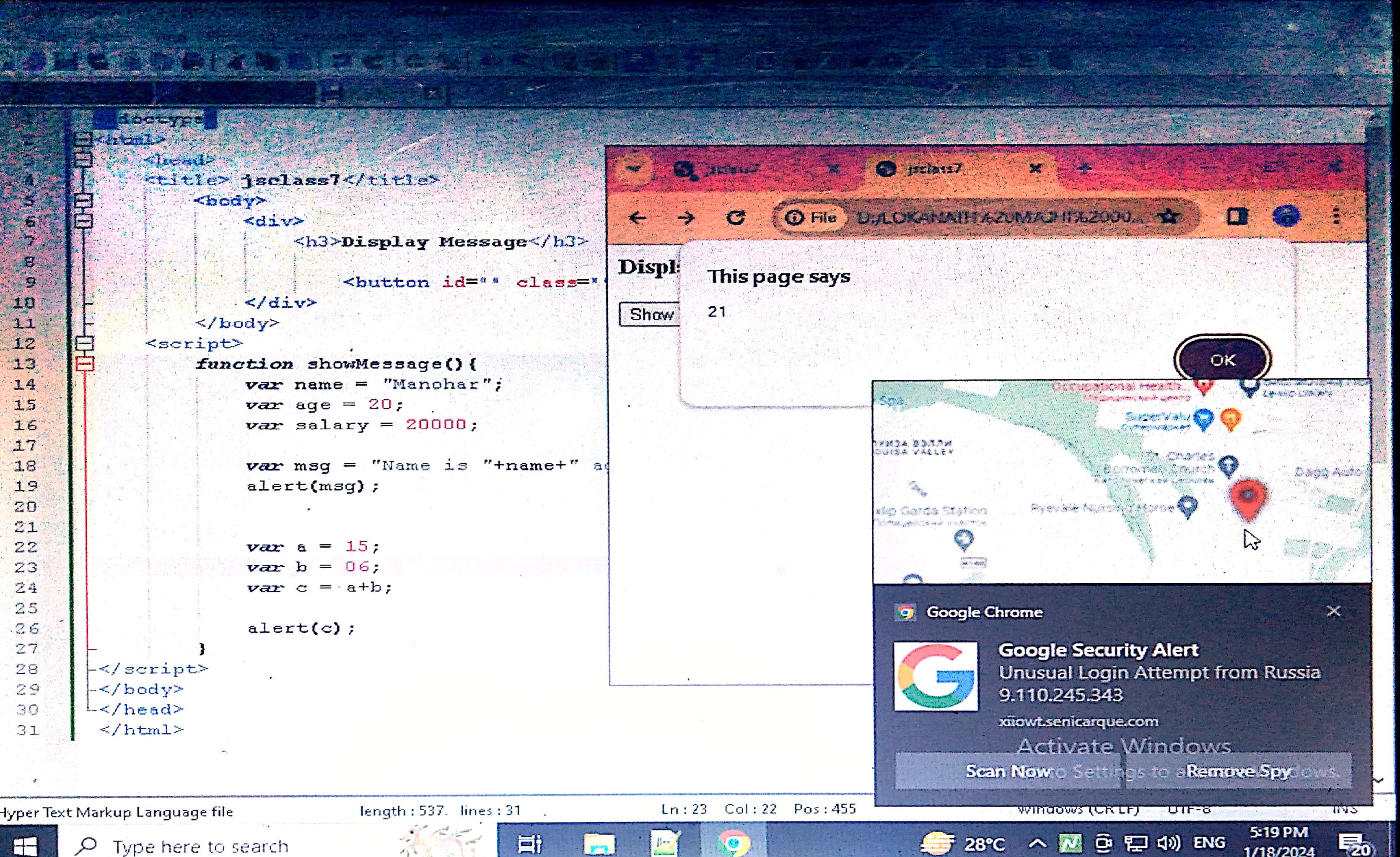
Task: Dismiss the Google Chrome notification
Action: tap(1333, 611)
